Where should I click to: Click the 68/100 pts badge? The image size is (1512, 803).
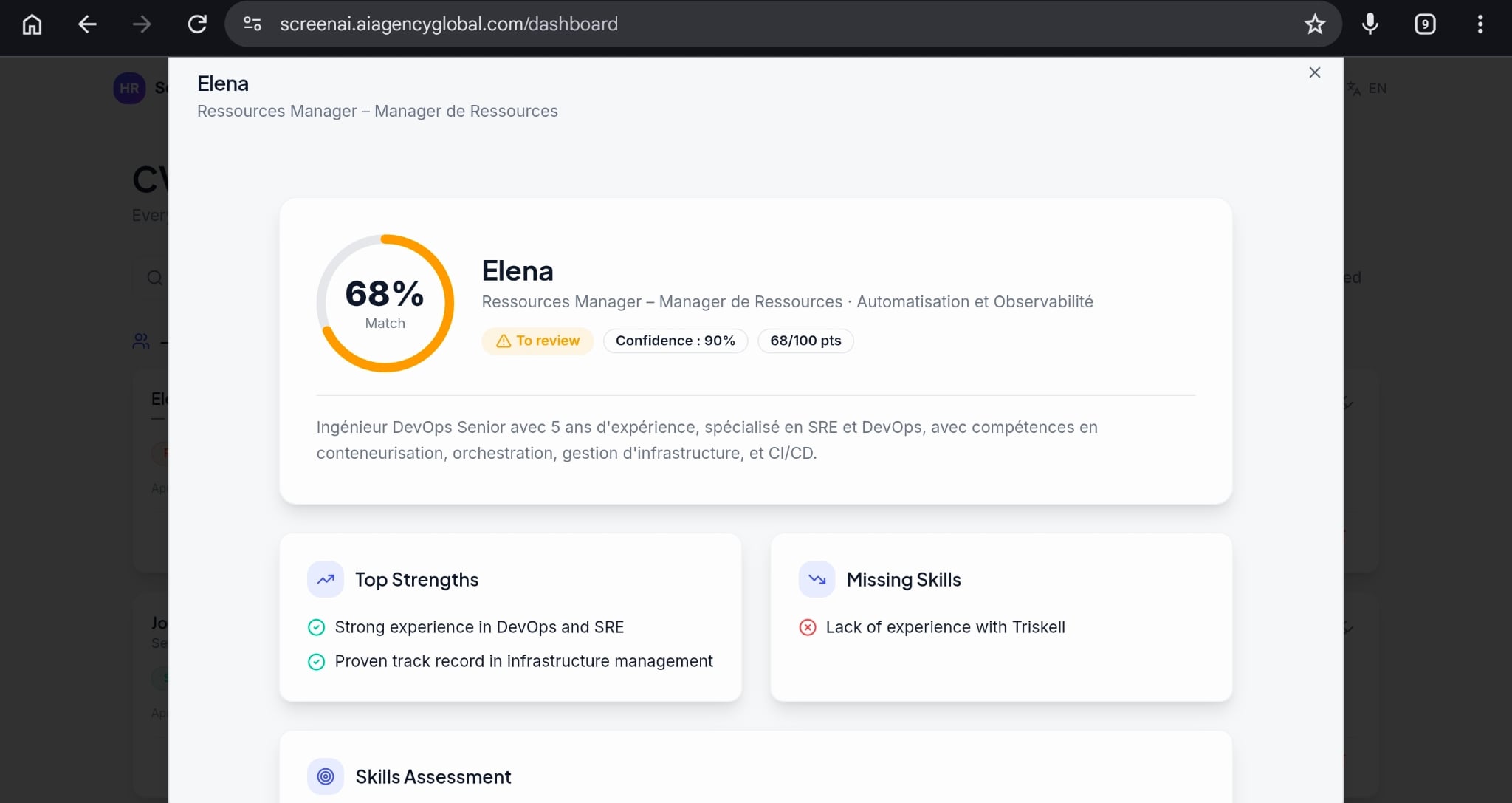805,341
